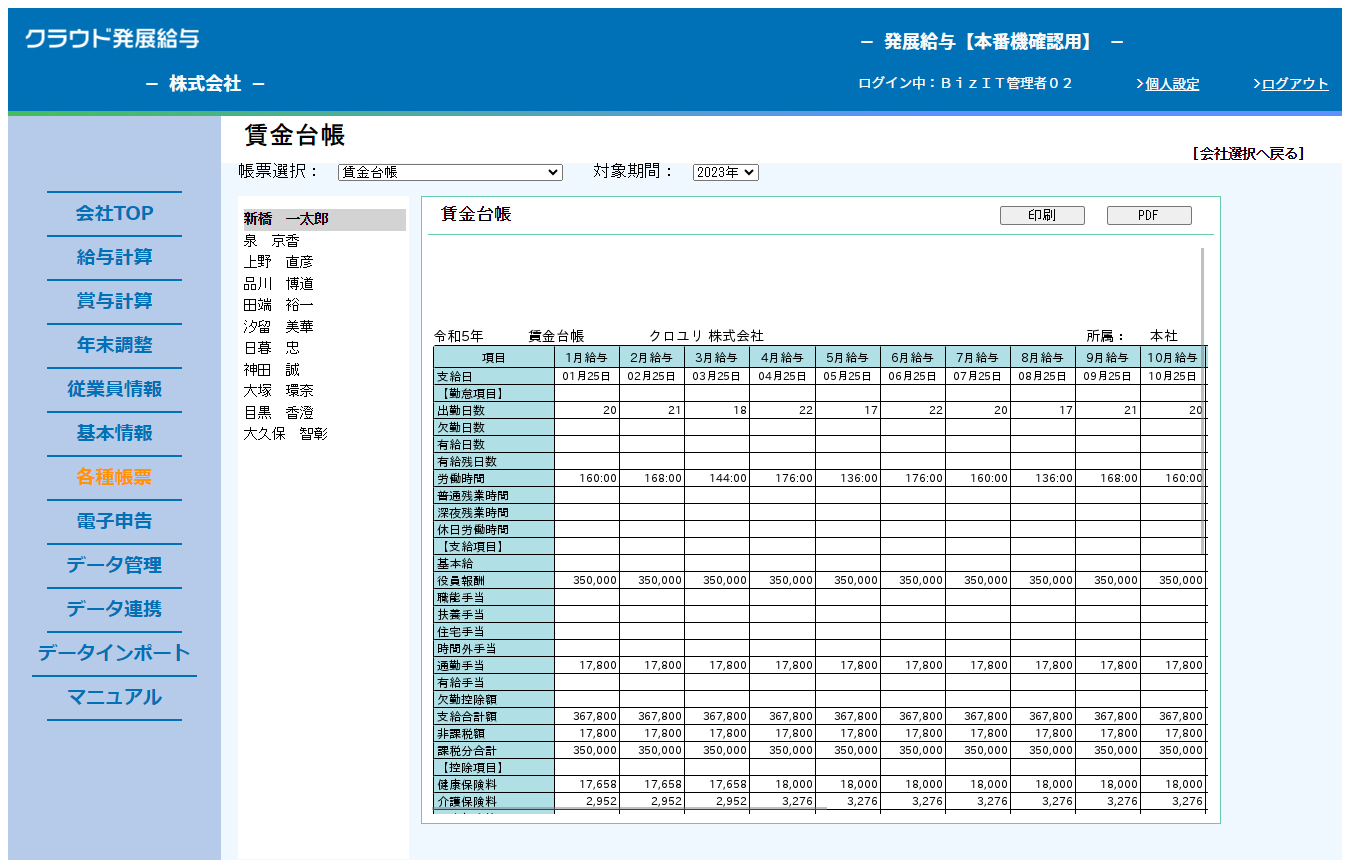Viewport: 1350px width, 860px height.
Task: Click the 03月25日 payment date cell
Action: point(717,376)
